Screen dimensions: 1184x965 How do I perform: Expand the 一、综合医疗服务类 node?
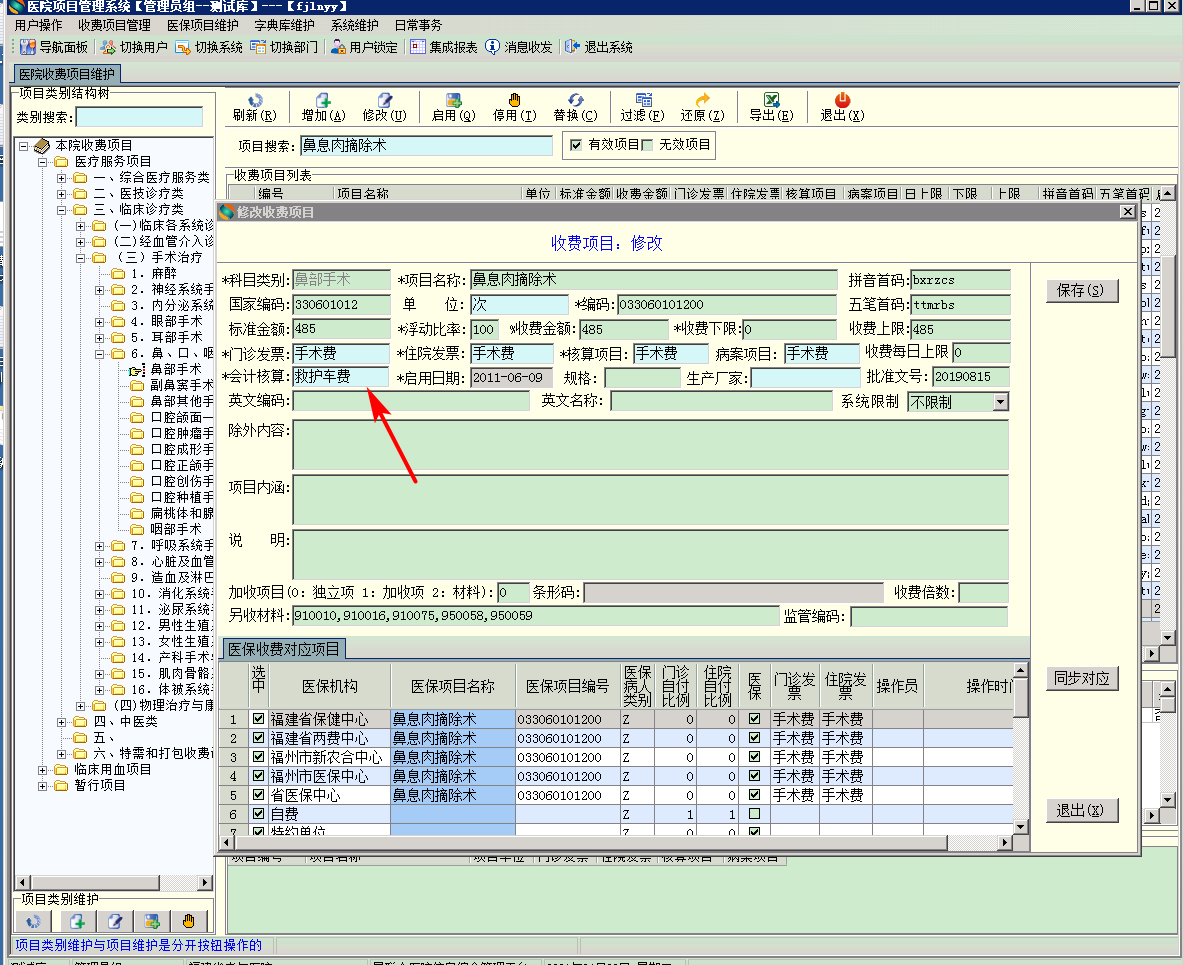pos(62,178)
